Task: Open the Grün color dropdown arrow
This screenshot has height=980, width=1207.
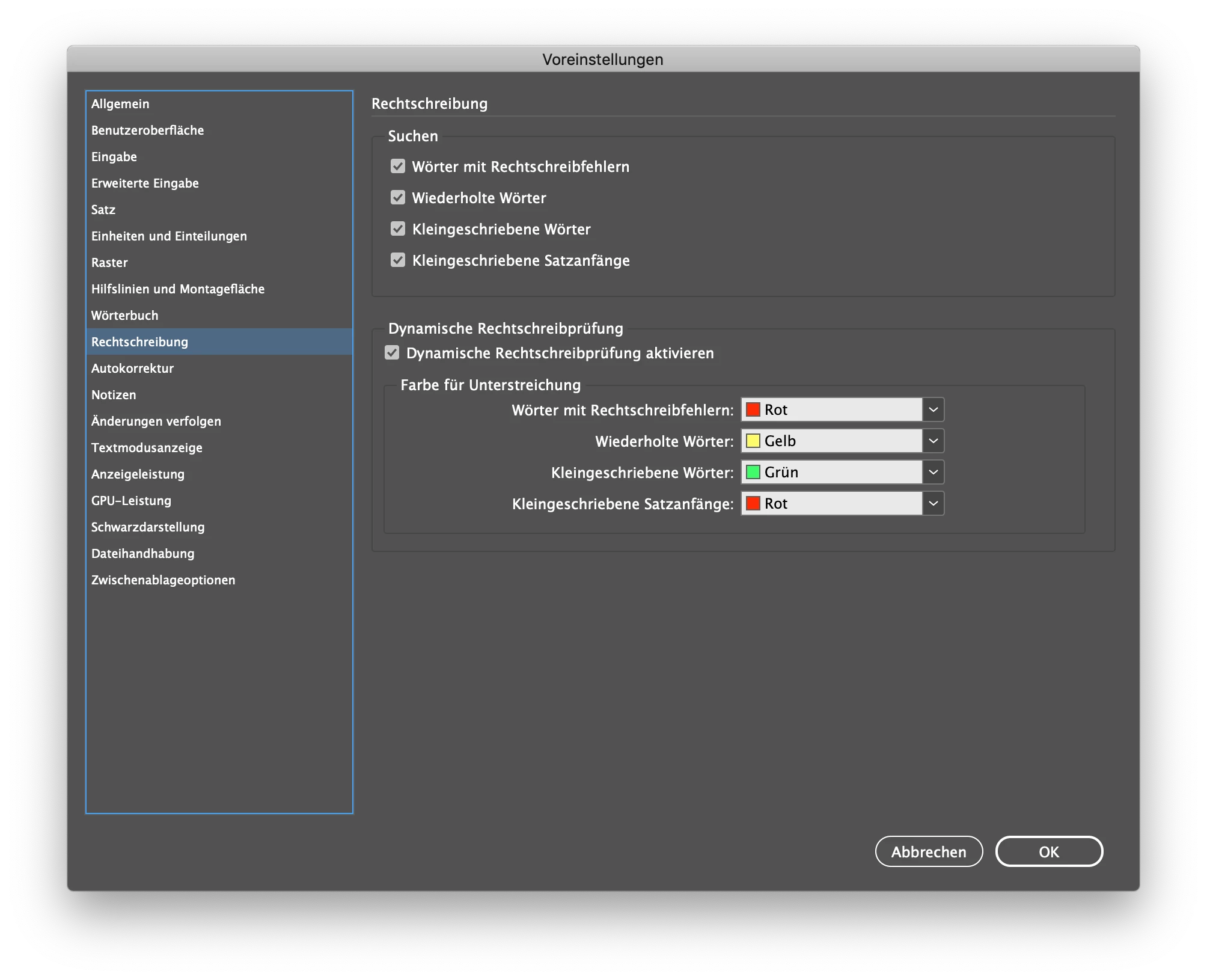Action: [933, 473]
